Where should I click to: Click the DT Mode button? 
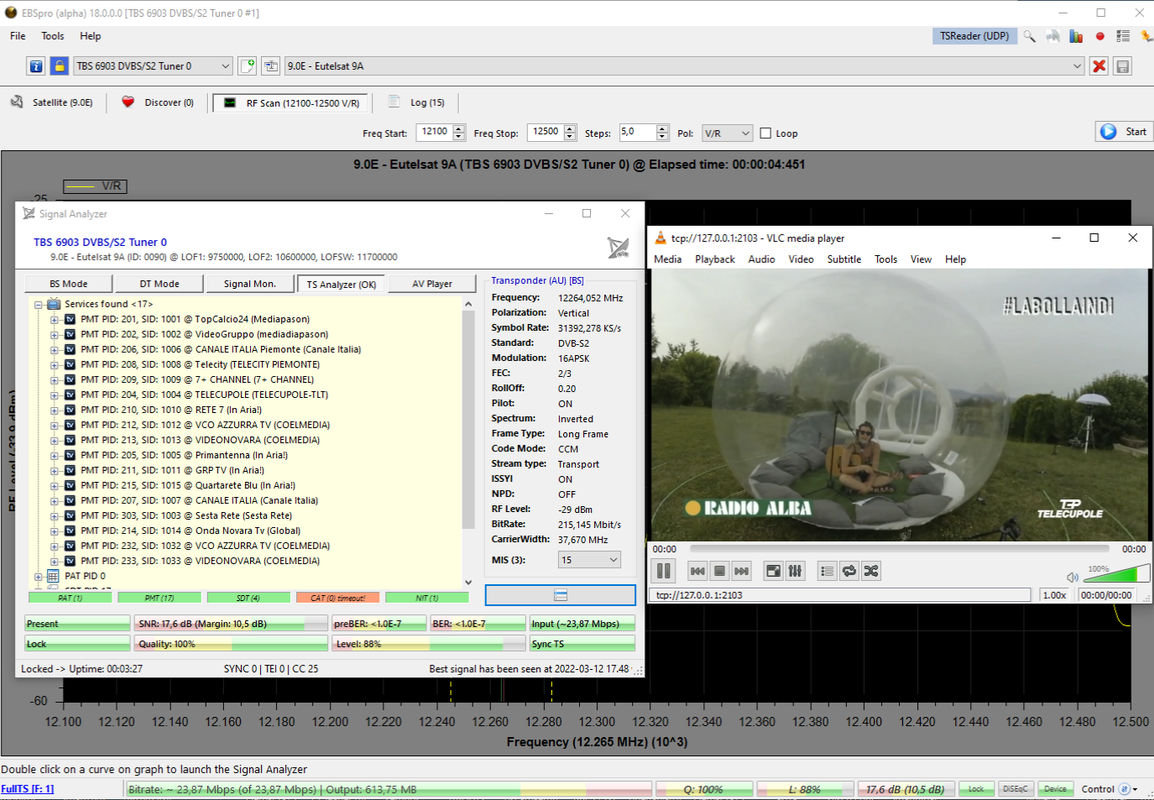[x=159, y=283]
